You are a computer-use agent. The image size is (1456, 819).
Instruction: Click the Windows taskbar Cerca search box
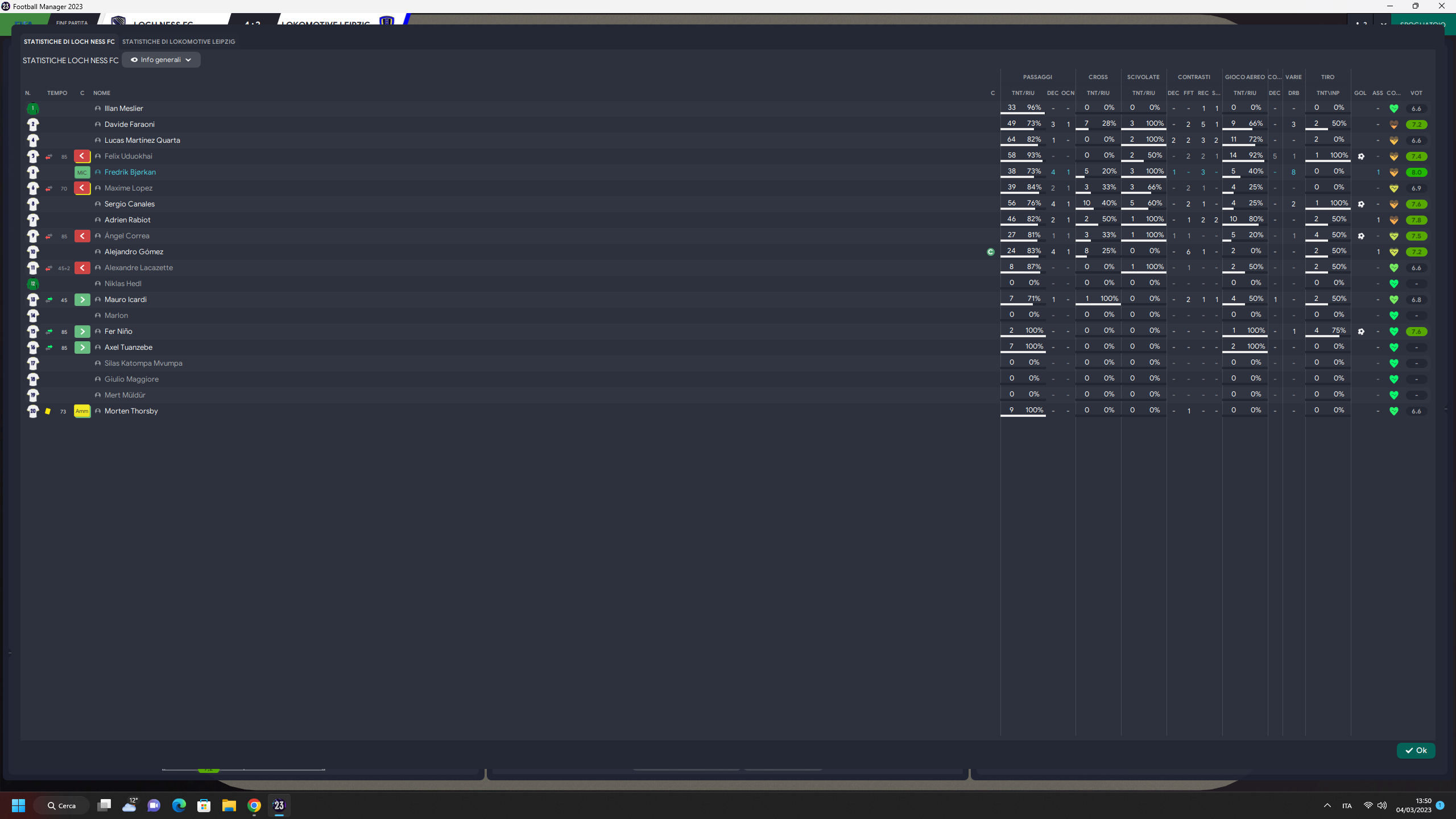61,805
